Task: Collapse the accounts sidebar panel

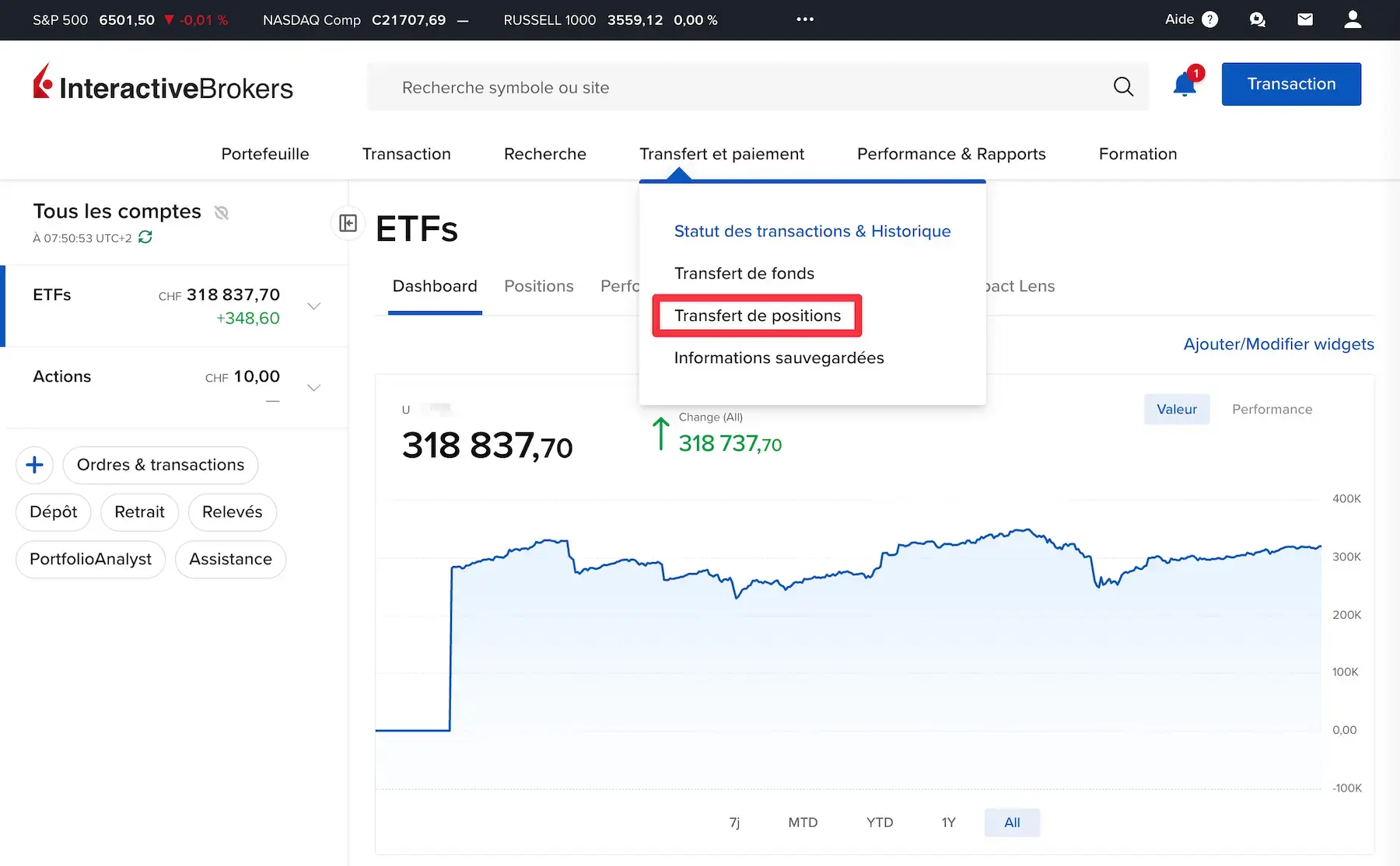Action: click(348, 223)
